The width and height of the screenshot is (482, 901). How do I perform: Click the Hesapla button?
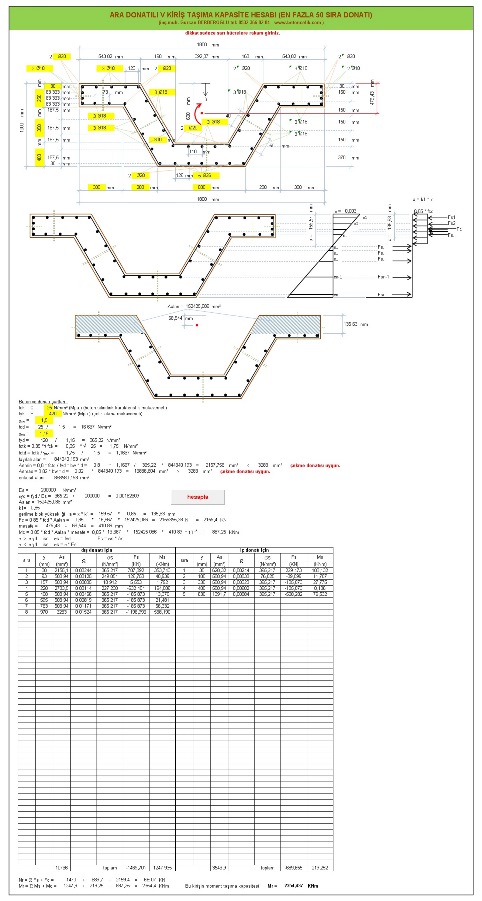tap(198, 496)
